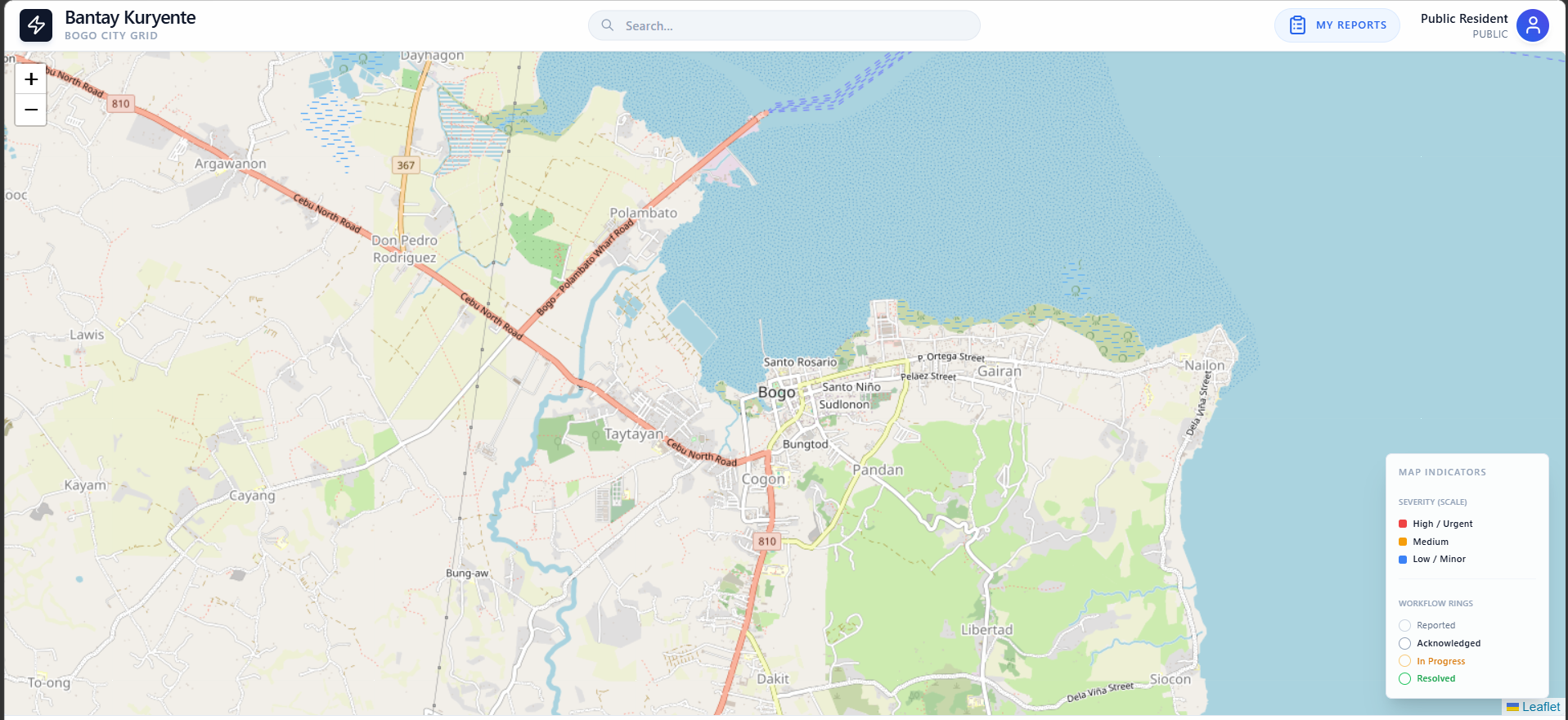
Task: Click the Libertad label on map
Action: [987, 630]
